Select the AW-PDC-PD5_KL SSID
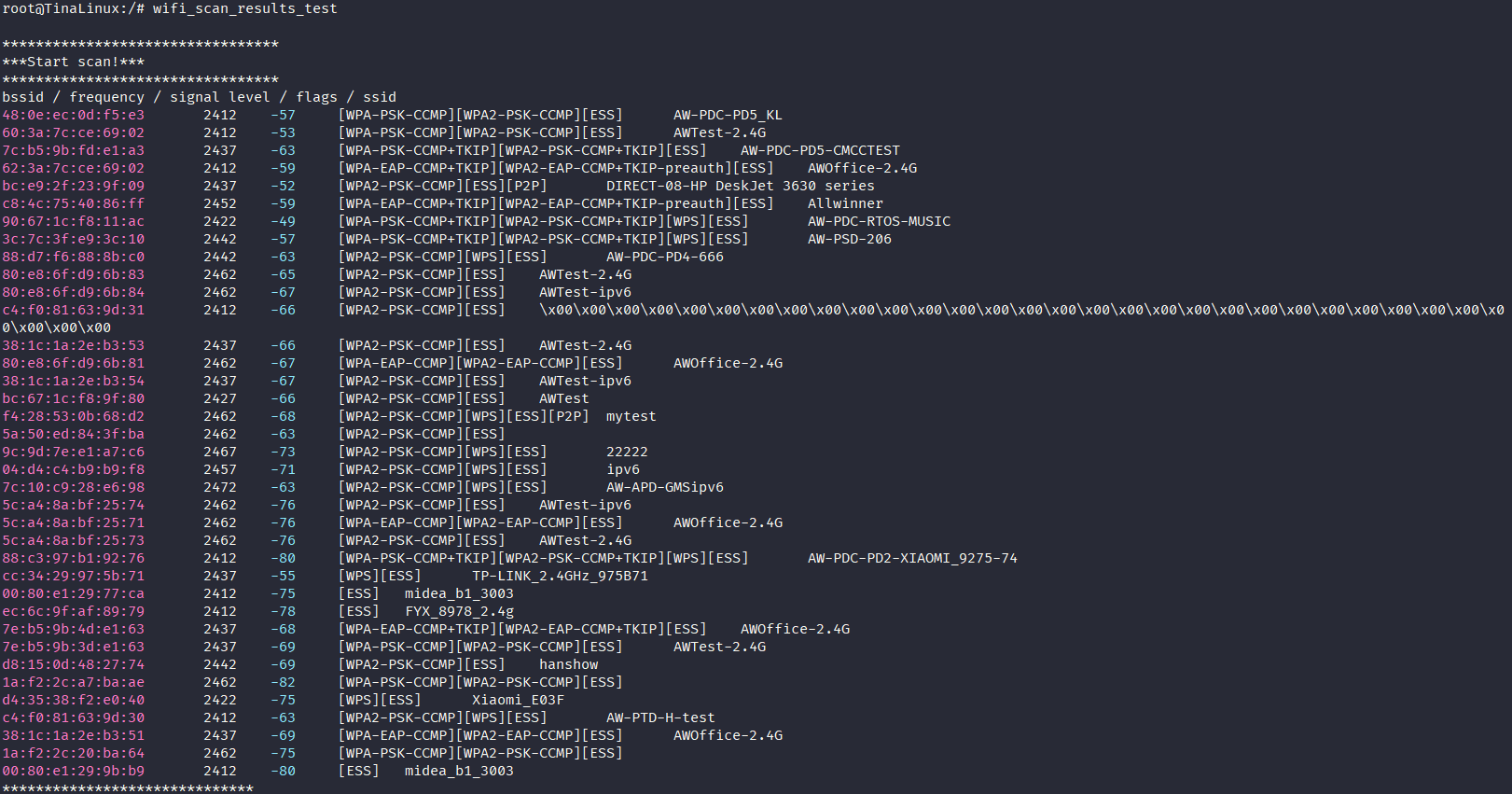Image resolution: width=1512 pixels, height=794 pixels. pos(728,115)
